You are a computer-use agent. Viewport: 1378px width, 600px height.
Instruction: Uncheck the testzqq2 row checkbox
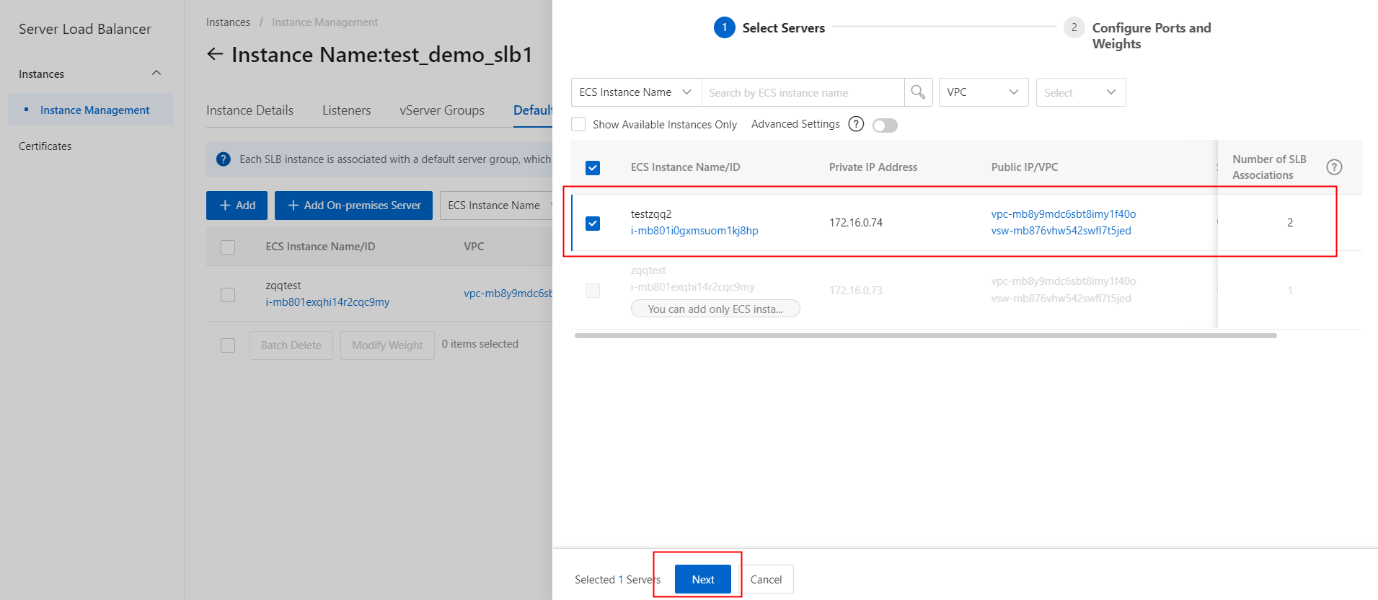(x=592, y=223)
